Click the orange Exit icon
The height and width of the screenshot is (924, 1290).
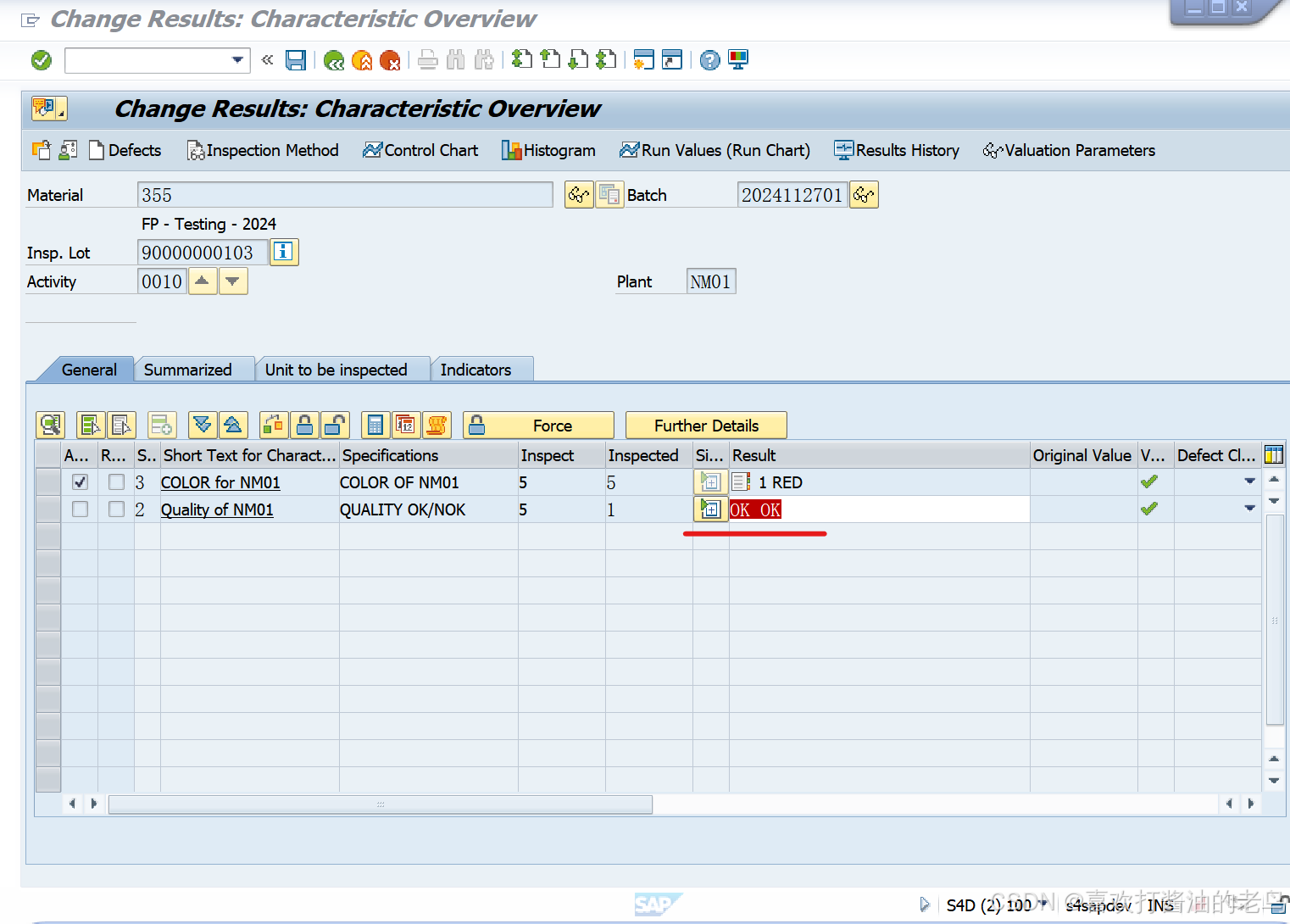tap(362, 60)
